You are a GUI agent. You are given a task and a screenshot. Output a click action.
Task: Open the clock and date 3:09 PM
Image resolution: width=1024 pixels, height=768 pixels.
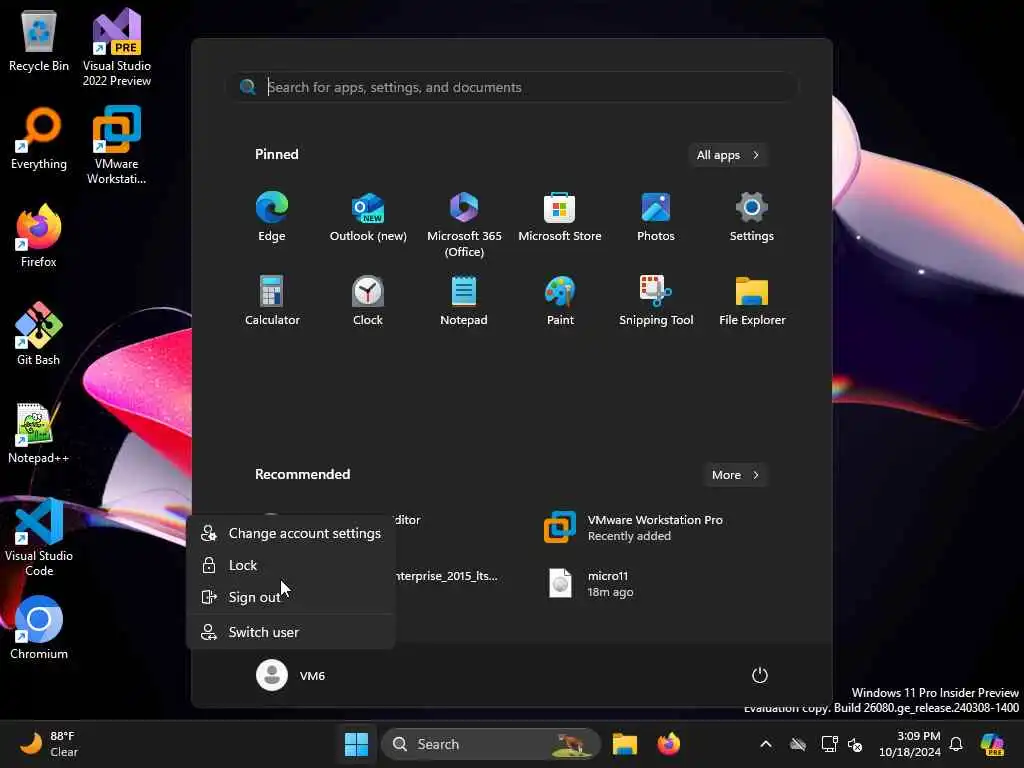click(x=909, y=744)
